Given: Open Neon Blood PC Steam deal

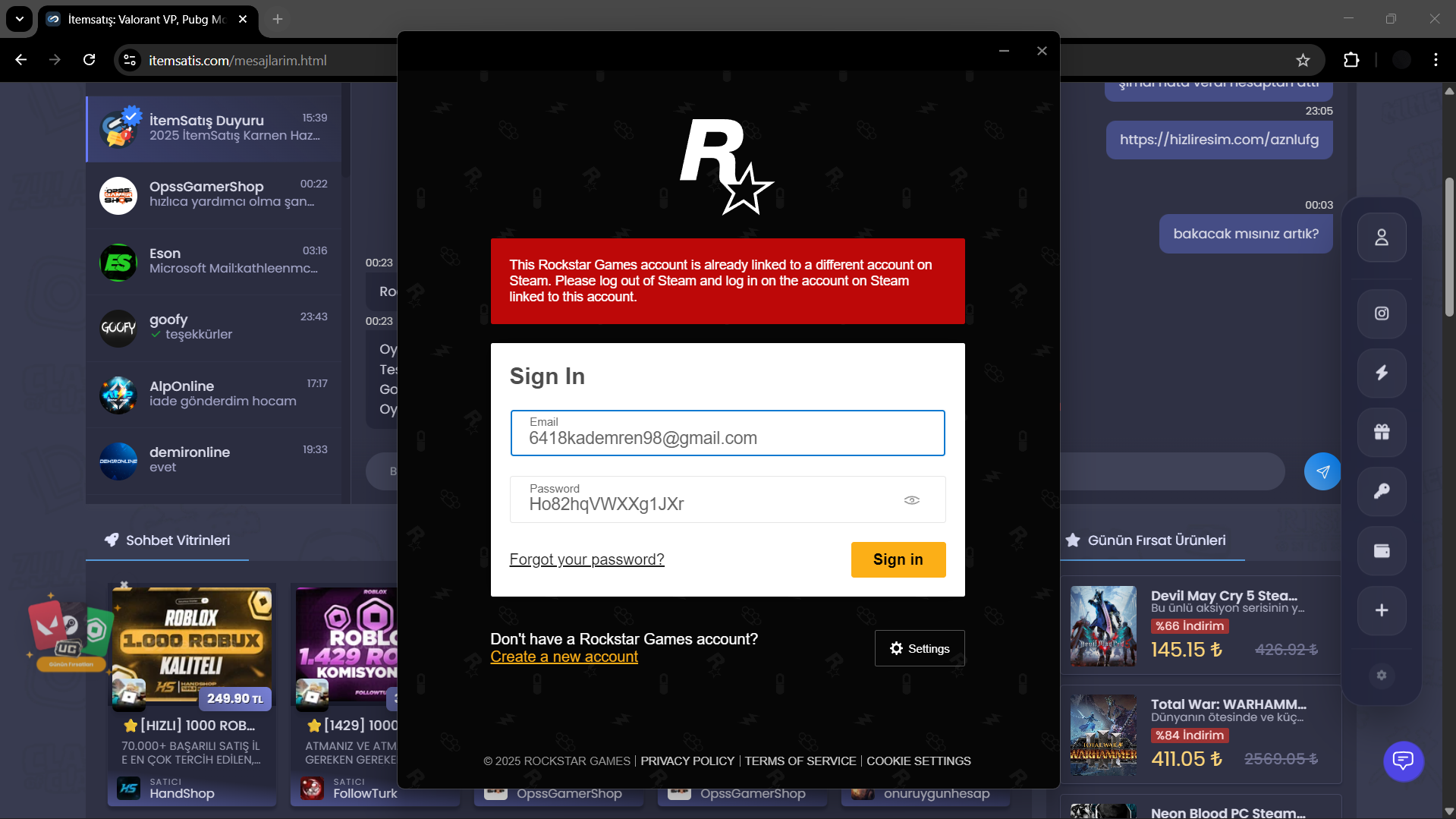Looking at the screenshot, I should pos(1200,808).
